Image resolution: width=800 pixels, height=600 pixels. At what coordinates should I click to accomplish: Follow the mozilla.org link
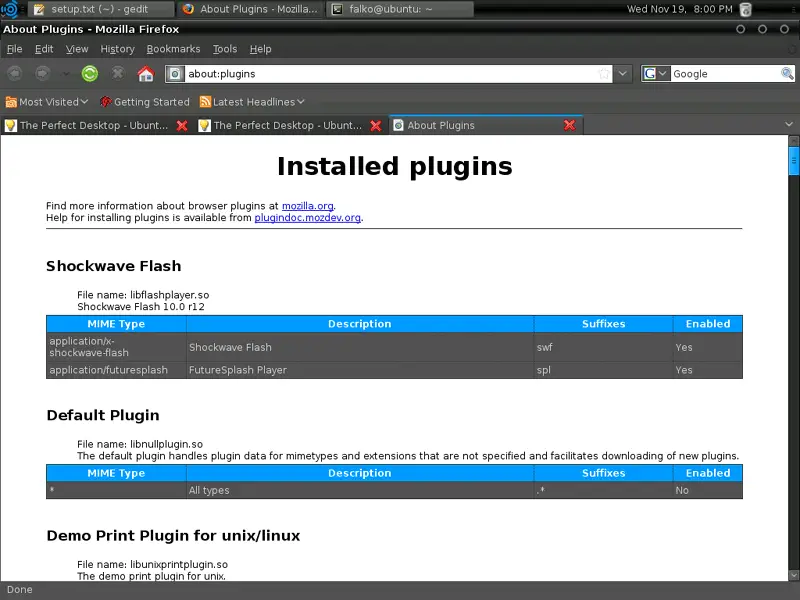click(308, 206)
